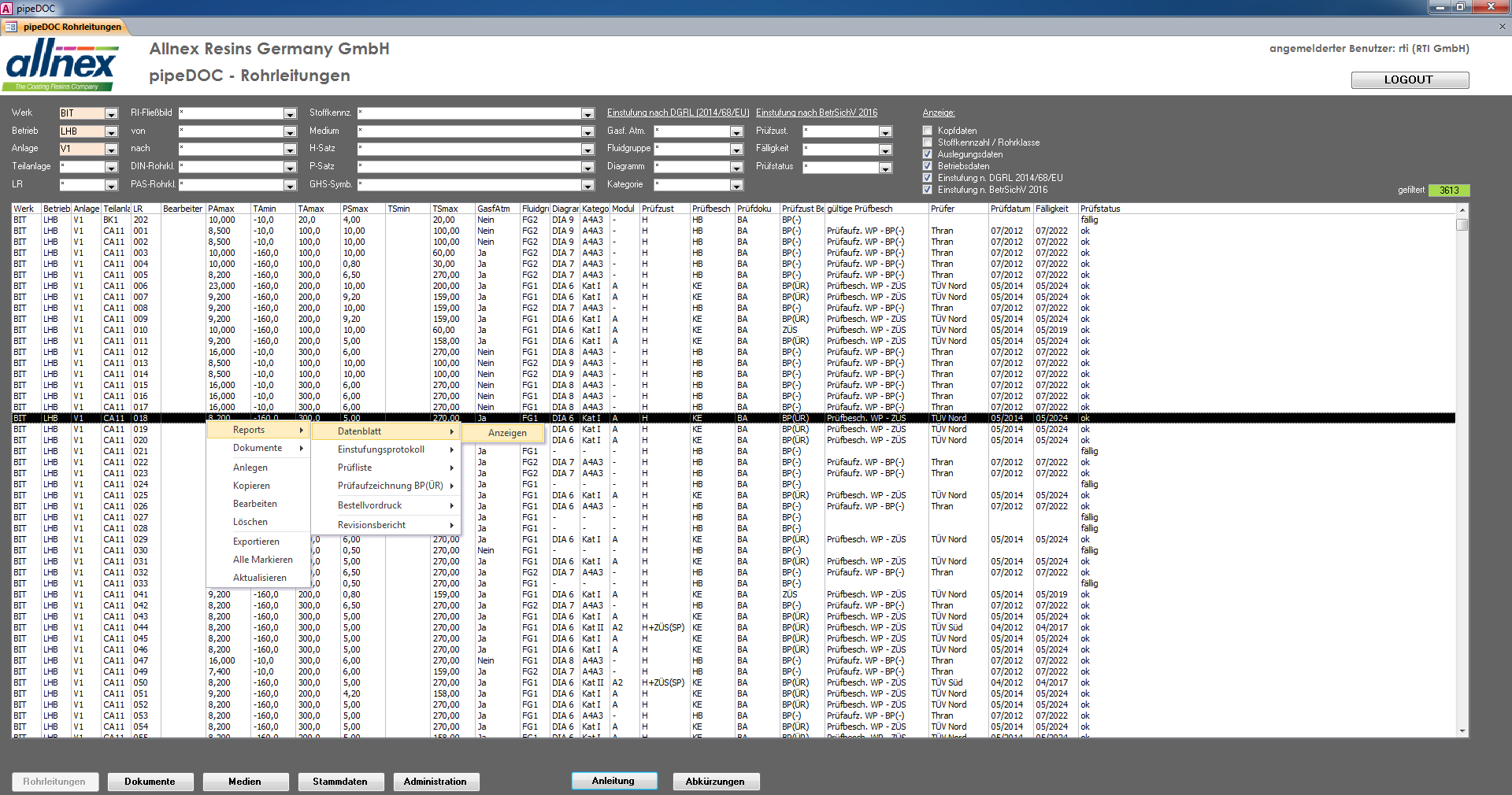Image resolution: width=1512 pixels, height=795 pixels.
Task: Uncheck Einstufung n. DGRL 2014/68/EU checkbox
Action: tap(927, 178)
